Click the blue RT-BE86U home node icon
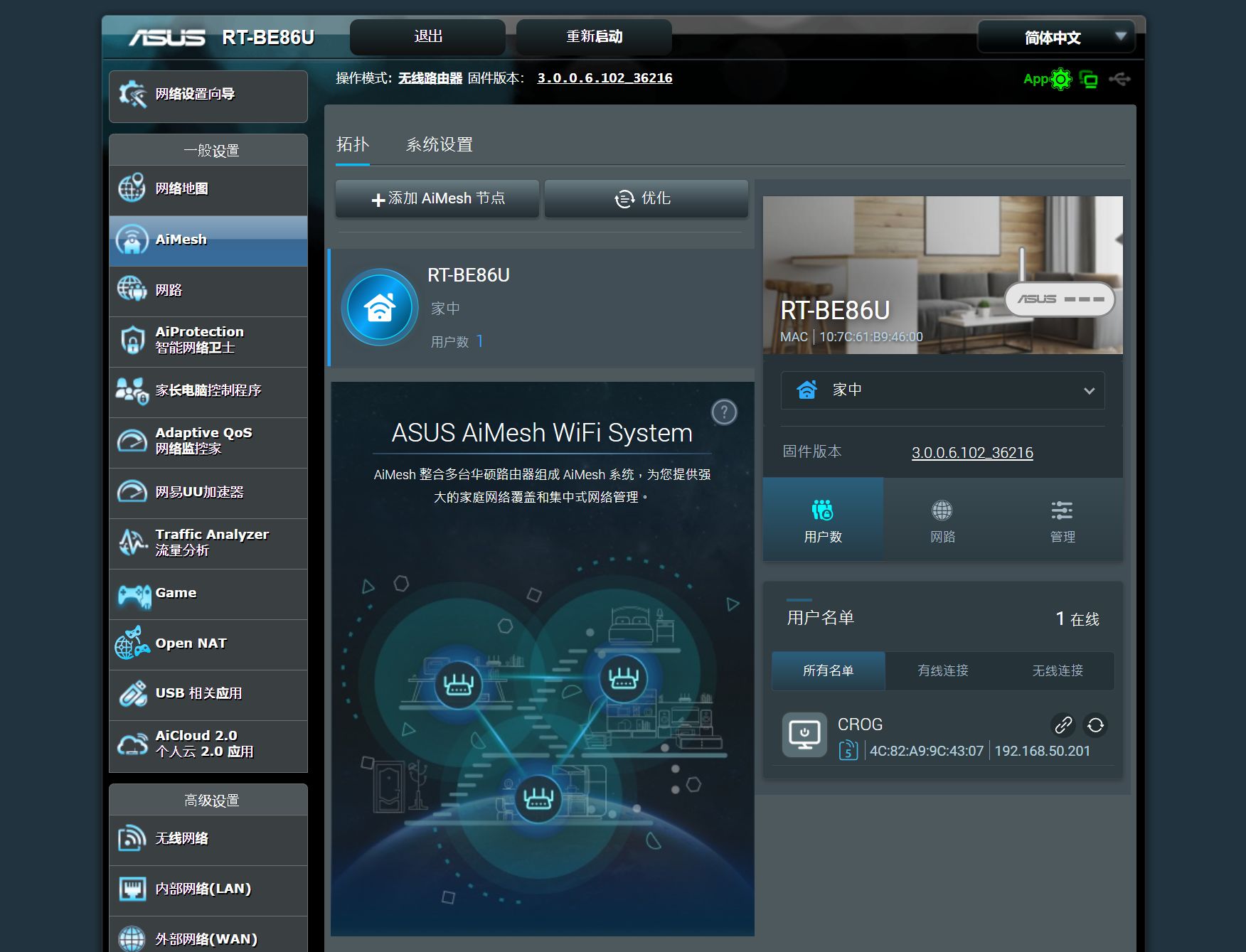This screenshot has height=952, width=1246. pyautogui.click(x=380, y=307)
